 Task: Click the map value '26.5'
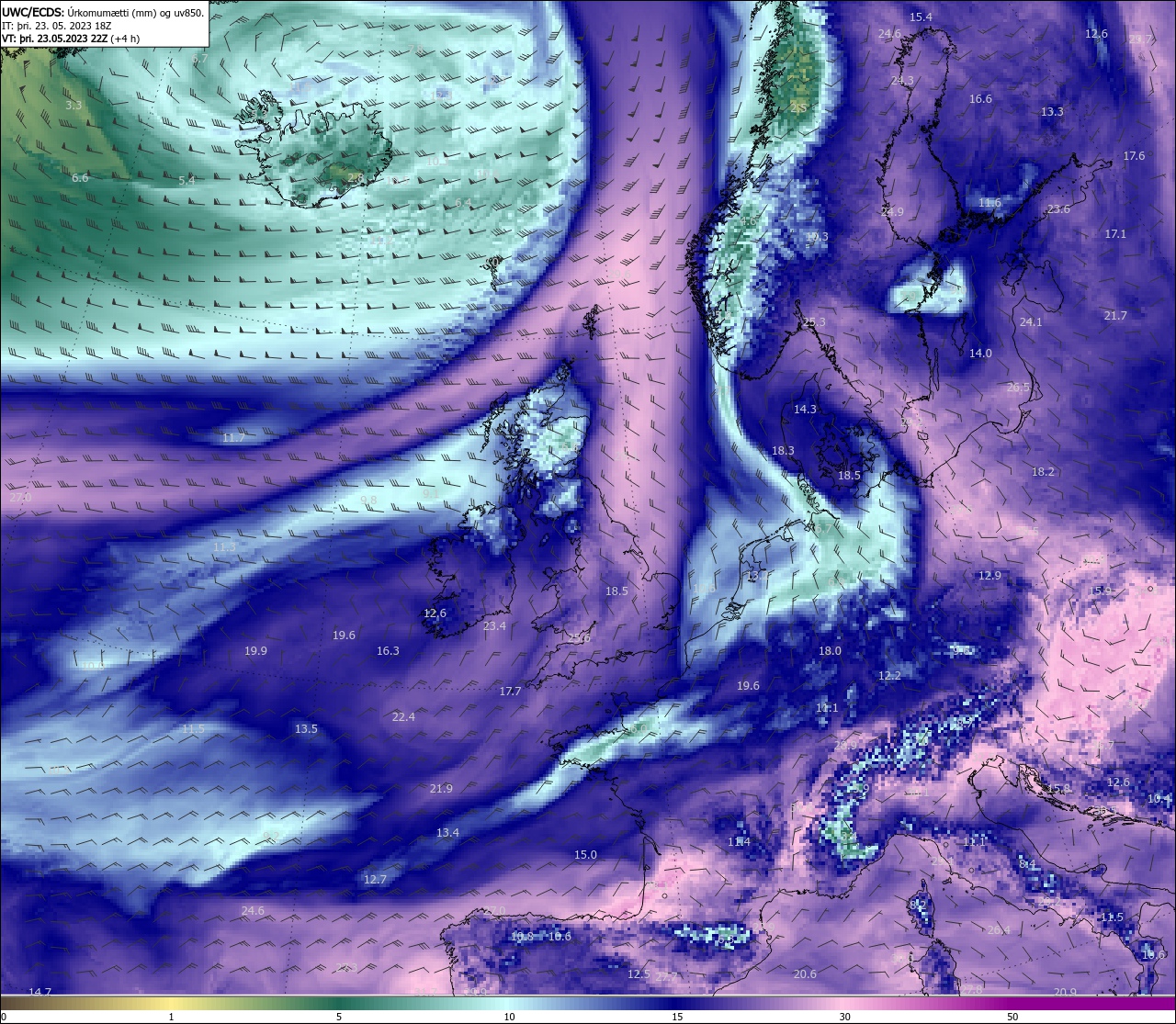(1018, 388)
